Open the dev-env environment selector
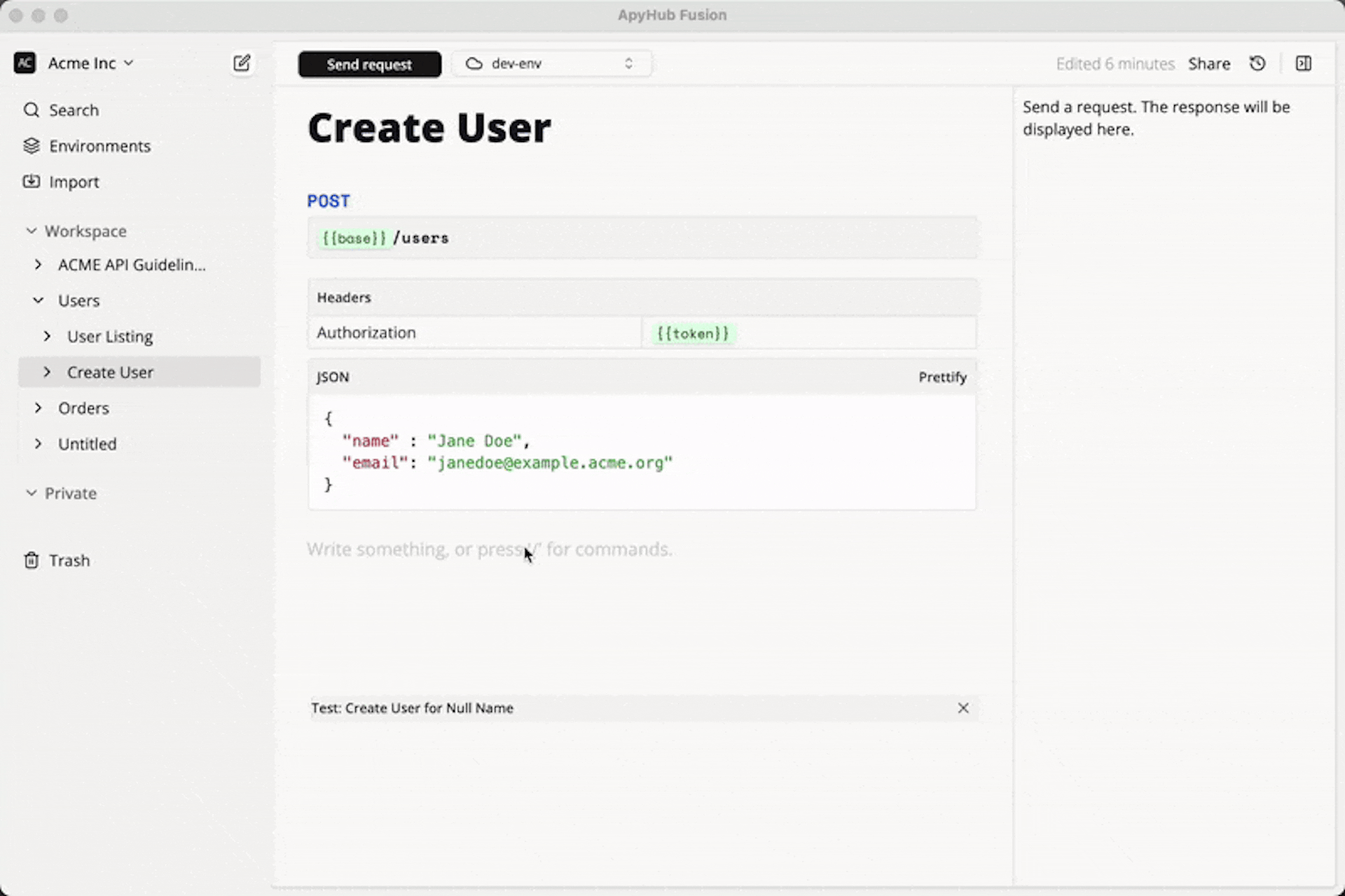The image size is (1345, 896). coord(552,63)
